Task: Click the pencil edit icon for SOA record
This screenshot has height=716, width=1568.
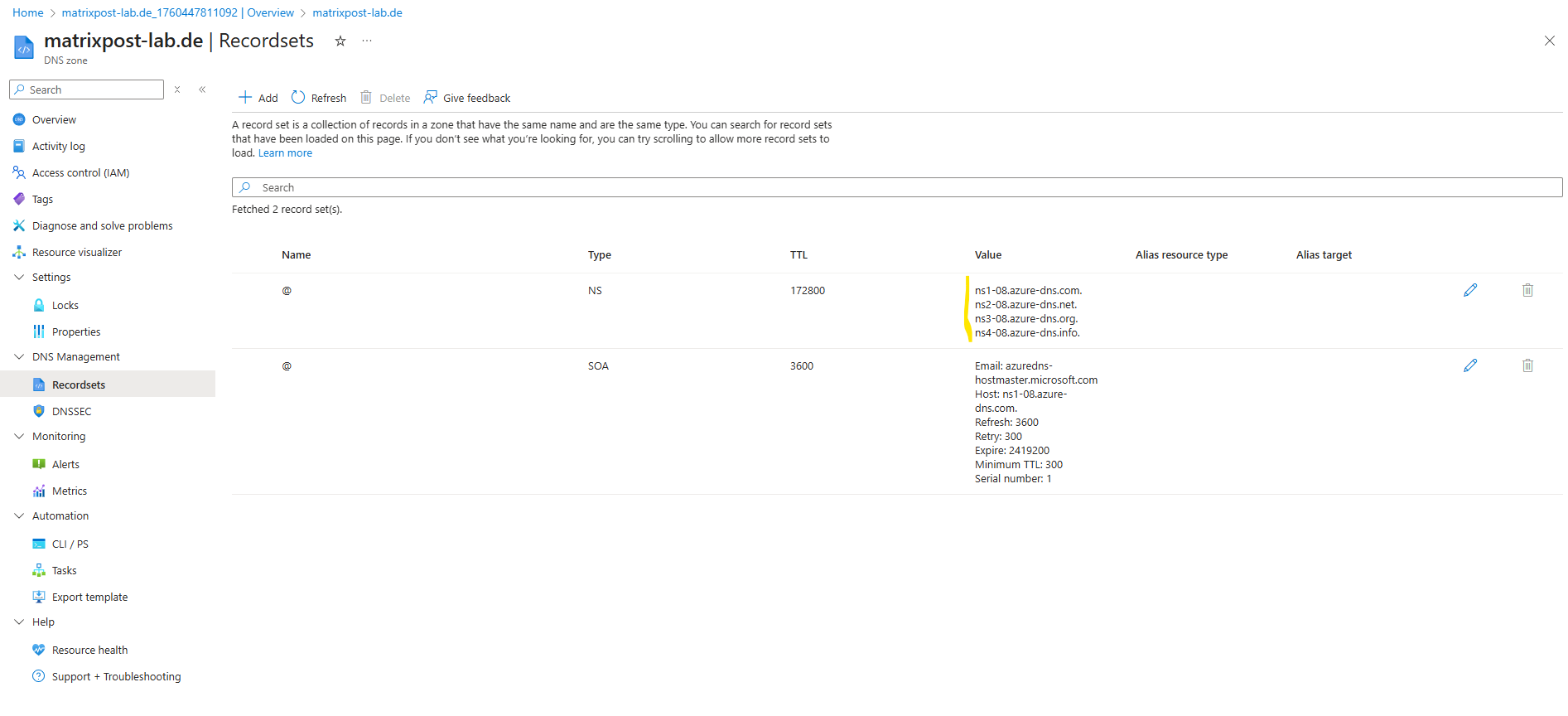Action: 1470,365
